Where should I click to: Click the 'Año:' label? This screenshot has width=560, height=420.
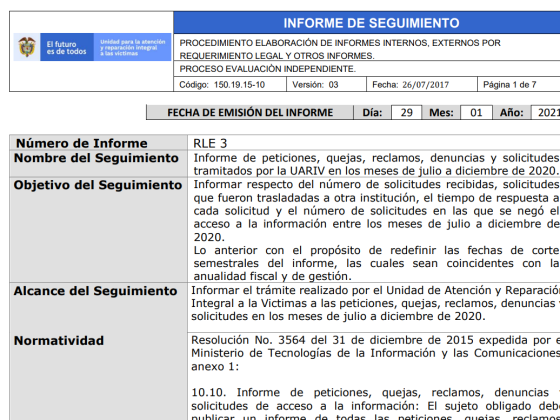[x=511, y=112]
